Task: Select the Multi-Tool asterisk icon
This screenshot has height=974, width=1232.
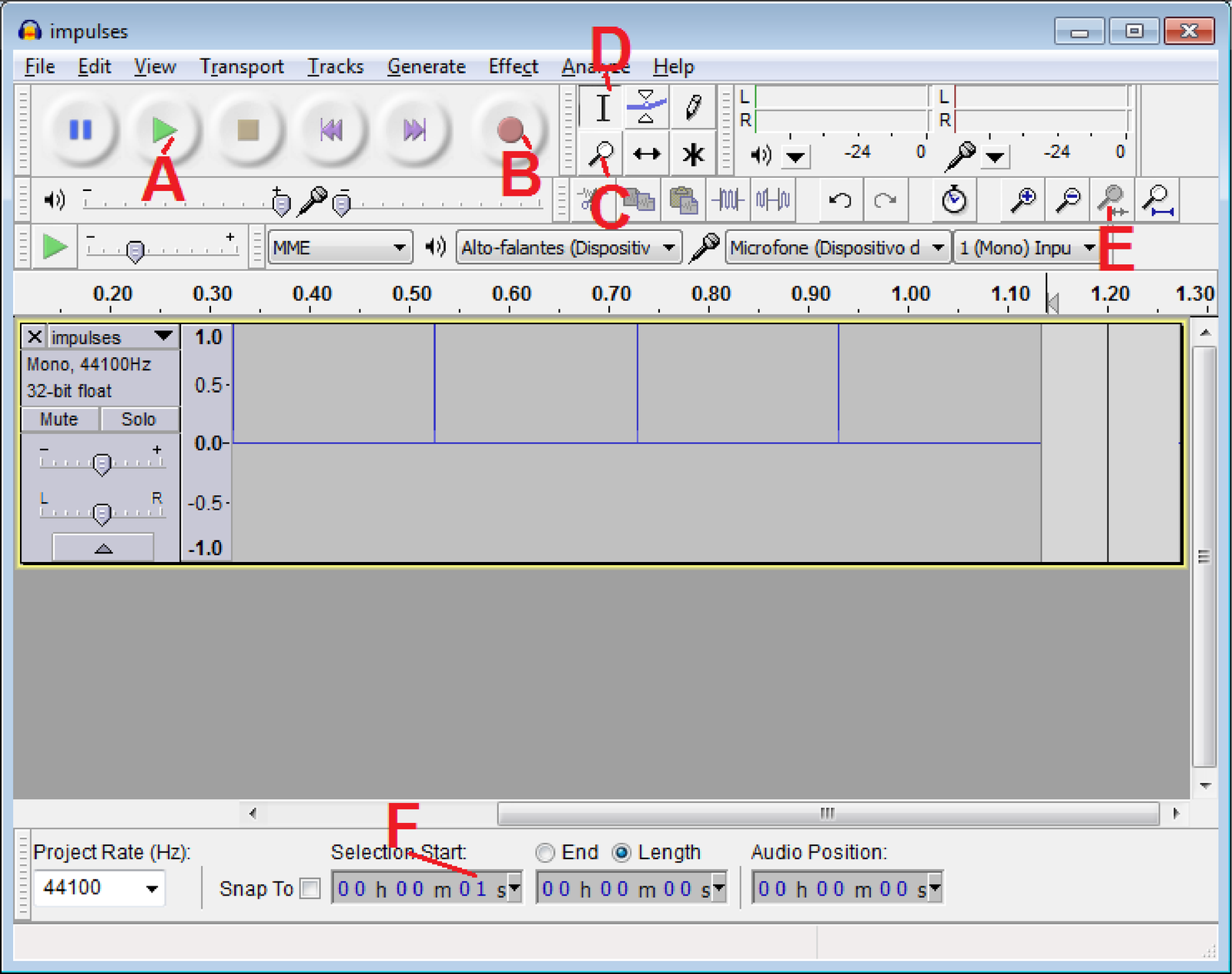Action: (692, 154)
